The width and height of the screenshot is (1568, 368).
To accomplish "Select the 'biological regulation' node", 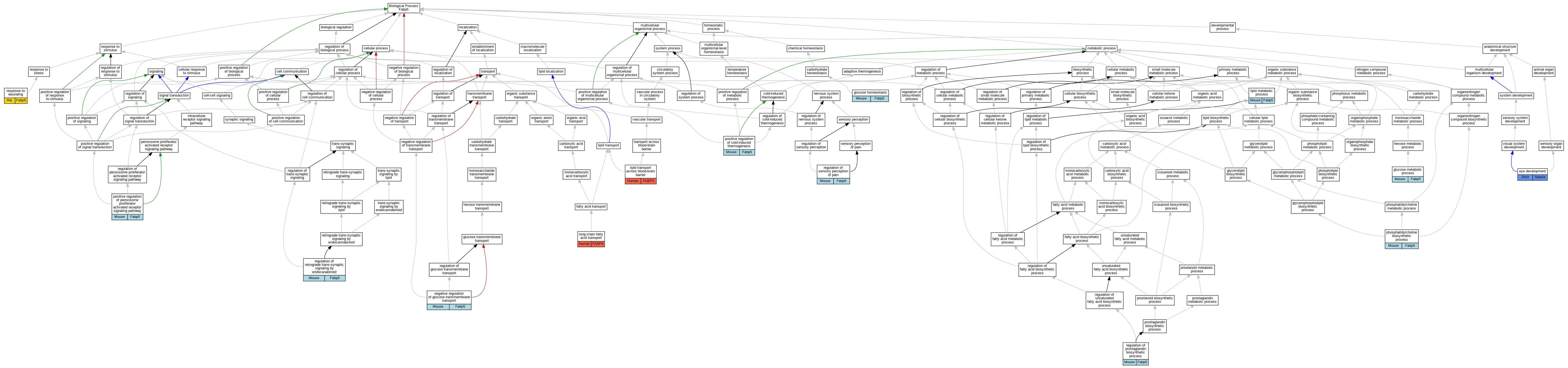I will (x=336, y=27).
